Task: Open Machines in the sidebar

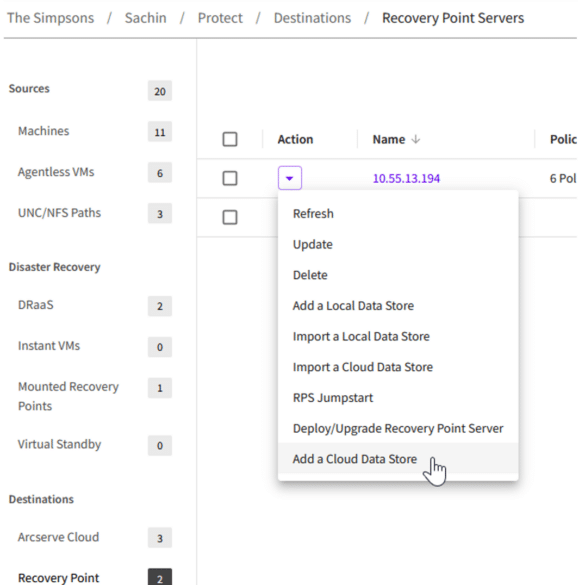Action: point(44,131)
